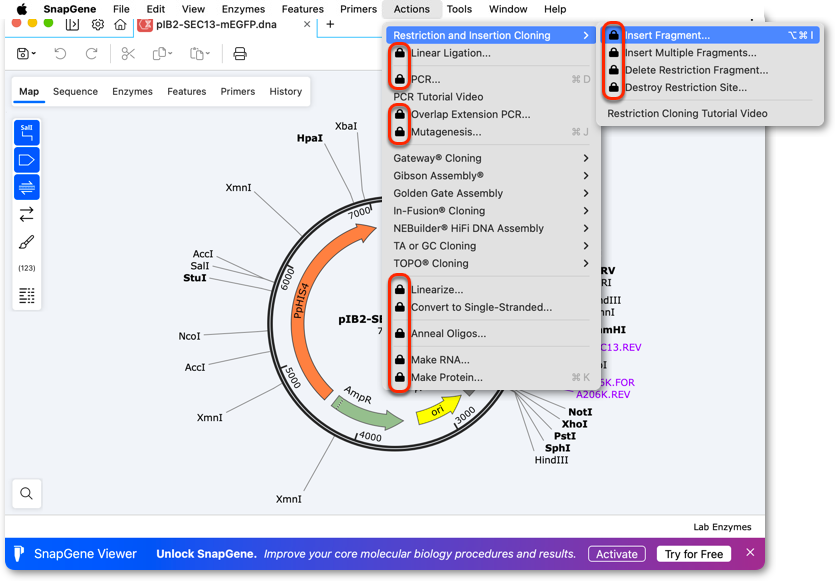Click the Save file icon in toolbar
Image resolution: width=835 pixels, height=581 pixels.
[x=22, y=54]
